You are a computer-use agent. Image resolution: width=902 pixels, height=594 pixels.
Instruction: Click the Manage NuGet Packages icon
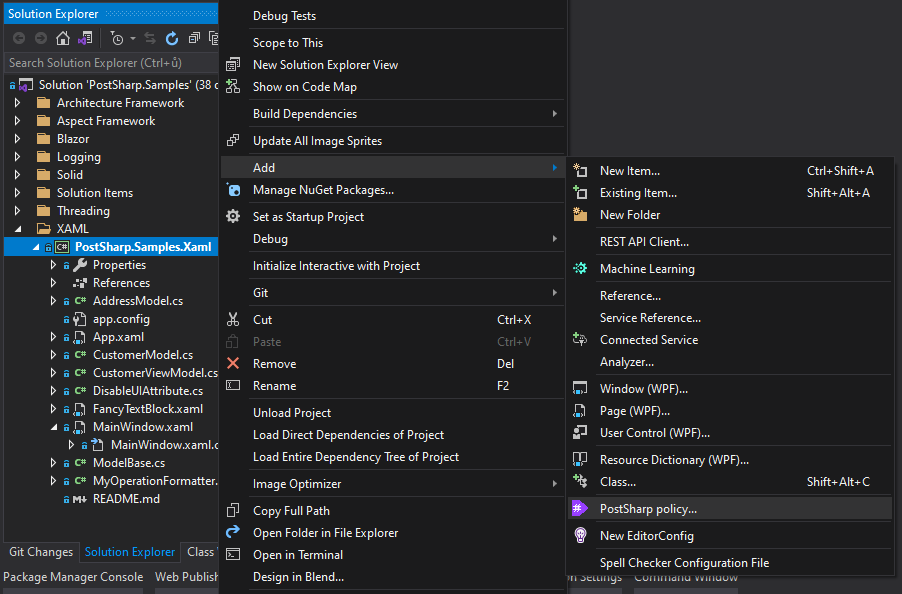point(233,190)
